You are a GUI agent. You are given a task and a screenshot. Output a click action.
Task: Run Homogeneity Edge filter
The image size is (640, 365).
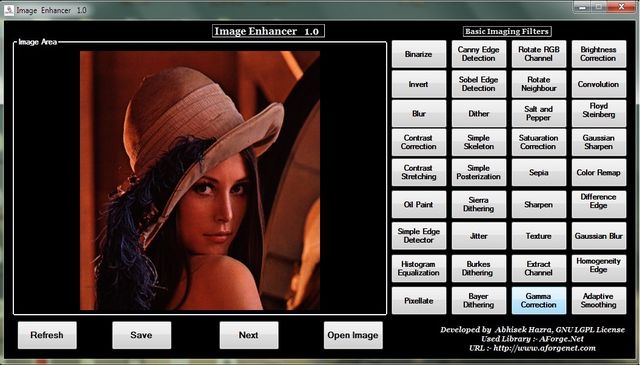pyautogui.click(x=599, y=268)
